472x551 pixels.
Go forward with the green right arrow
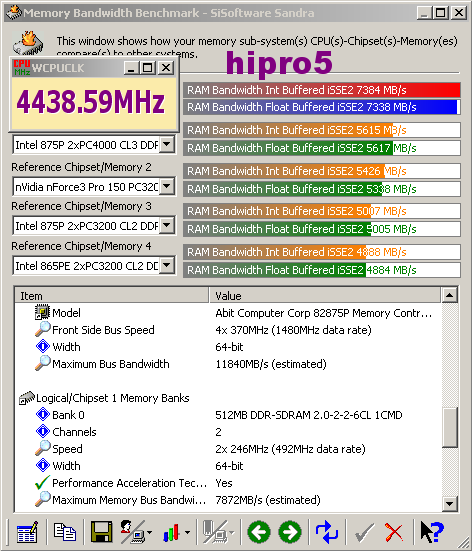[290, 532]
